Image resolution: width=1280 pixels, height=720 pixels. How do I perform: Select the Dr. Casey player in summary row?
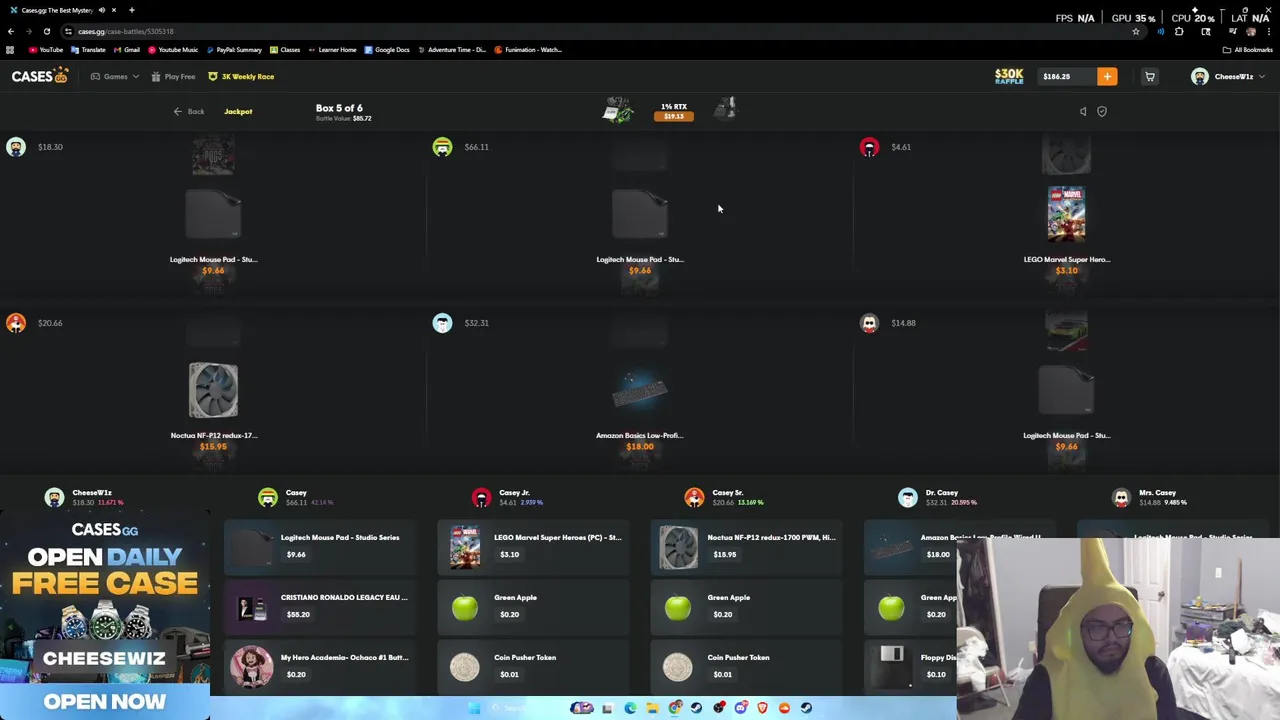click(937, 497)
